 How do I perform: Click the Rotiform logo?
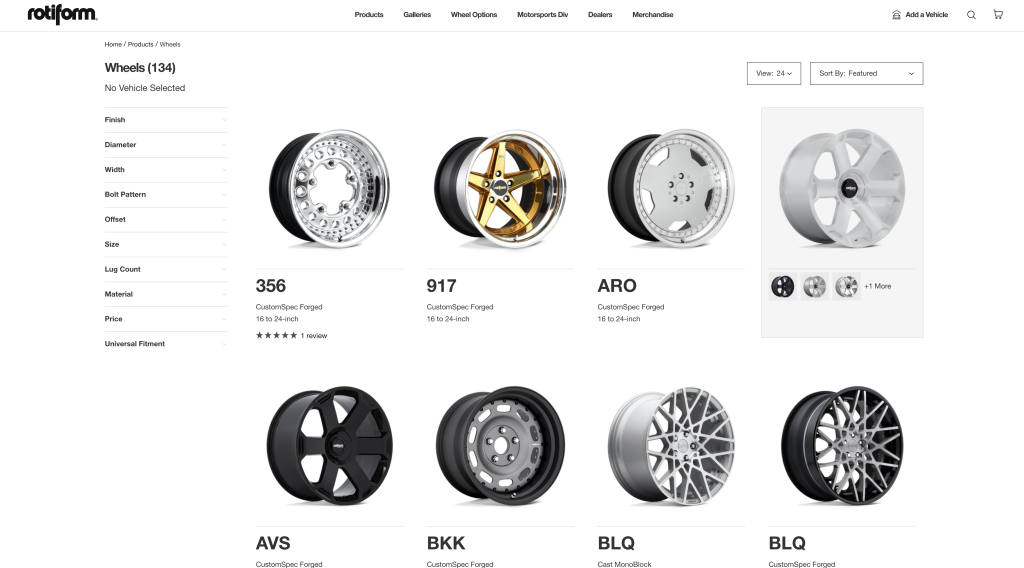click(x=62, y=14)
